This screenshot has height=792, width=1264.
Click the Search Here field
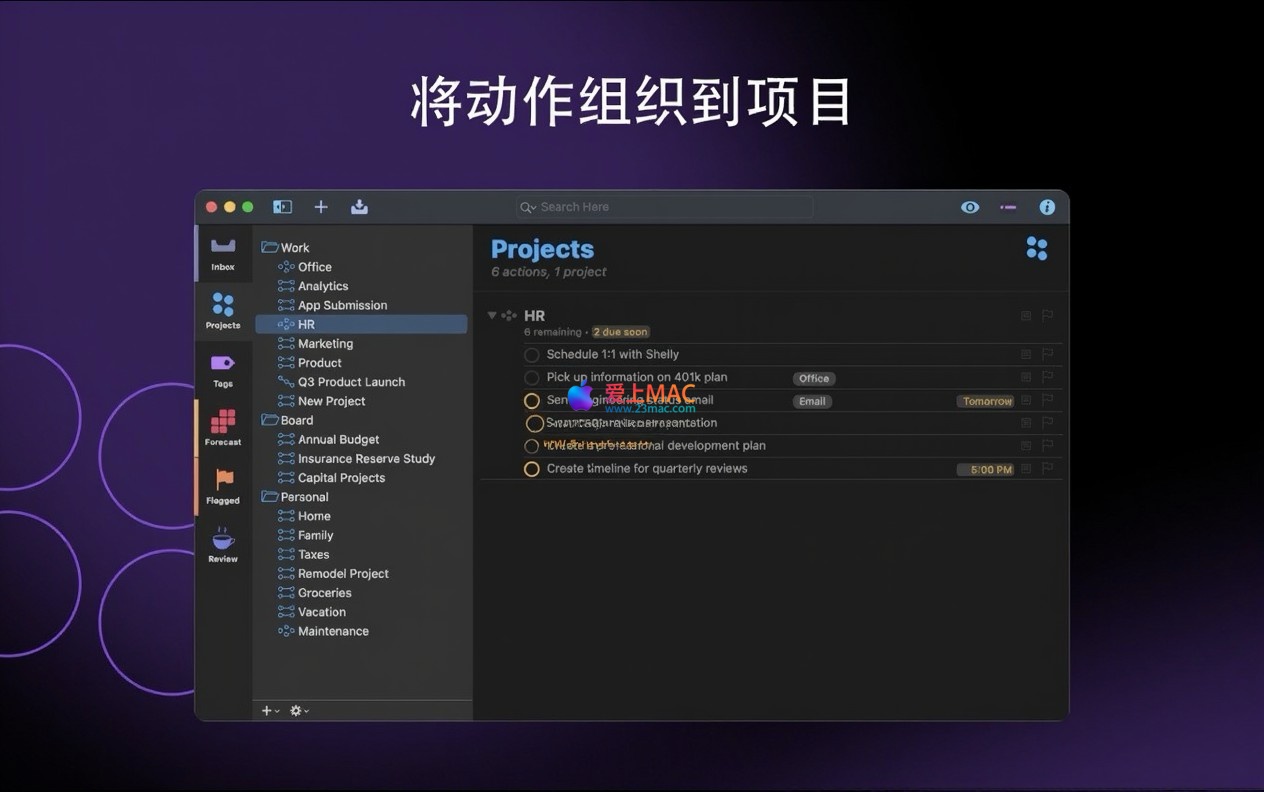pyautogui.click(x=665, y=207)
